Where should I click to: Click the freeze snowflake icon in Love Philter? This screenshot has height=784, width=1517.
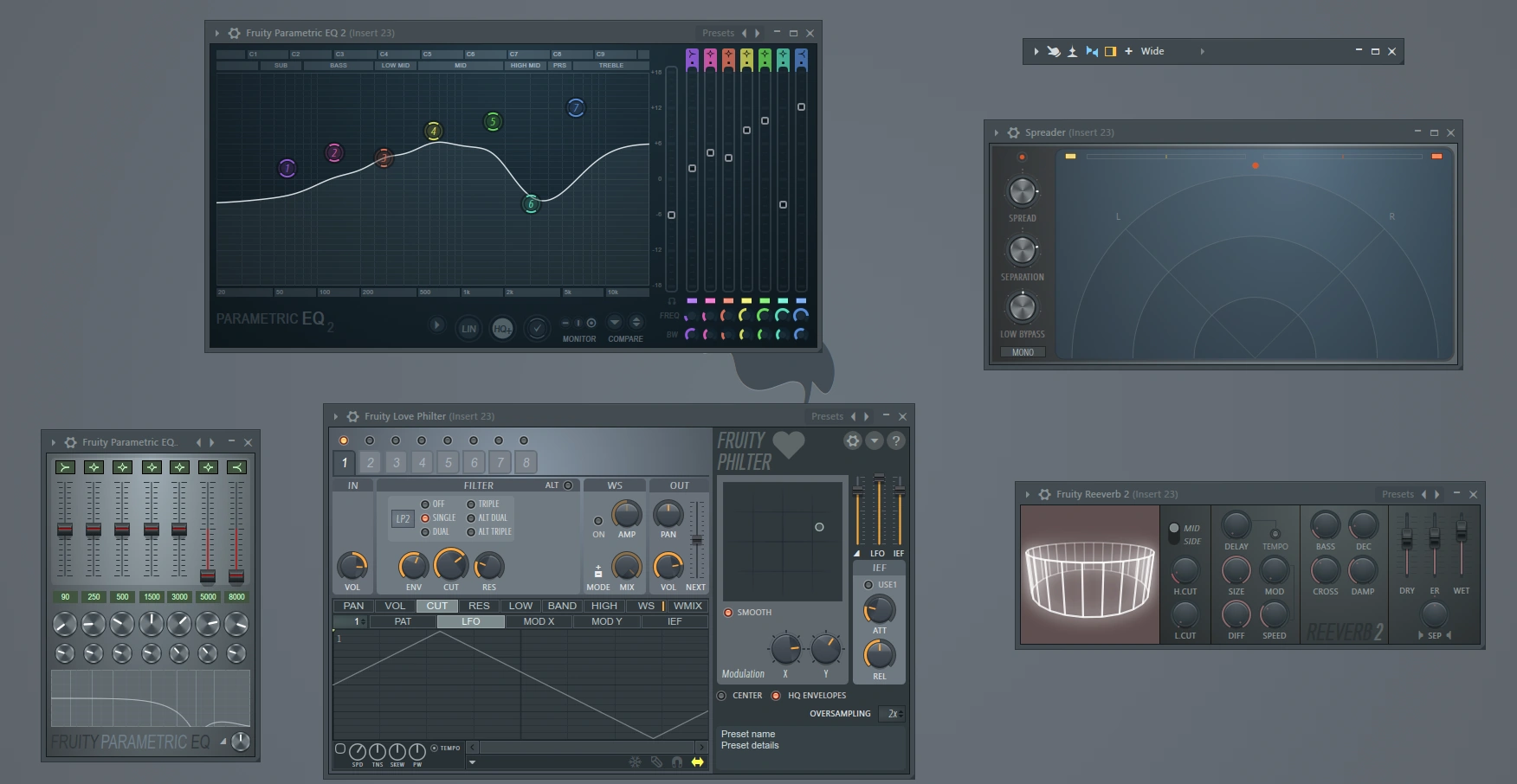coord(635,762)
